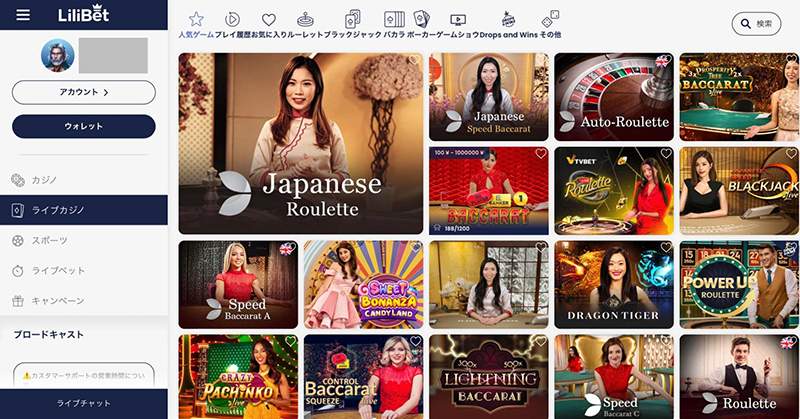Viewport: 800px width, 419px height.
Task: Open the Baccarat category icon
Action: pos(394,19)
